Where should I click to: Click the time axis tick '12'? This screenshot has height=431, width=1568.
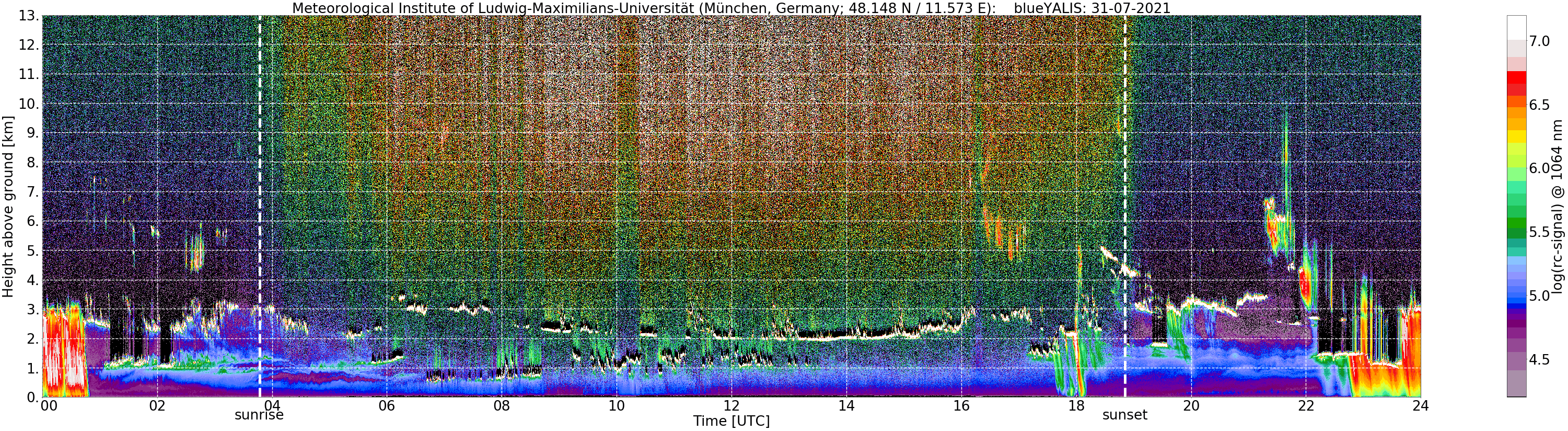(x=731, y=406)
